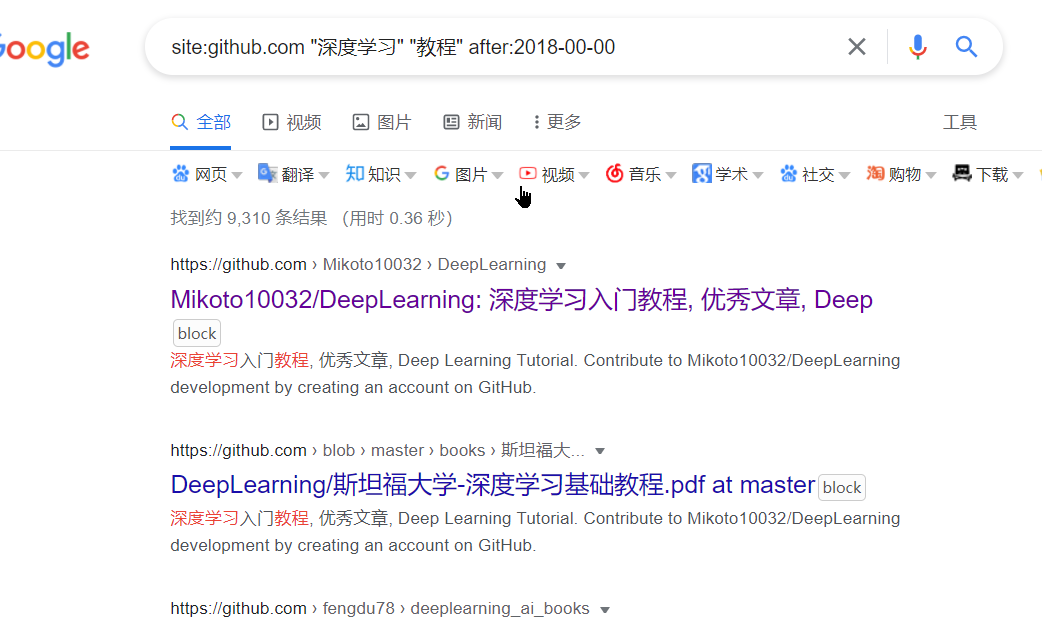Click the paw icon beside 社交
Screen dimensions: 1042x628
point(788,174)
